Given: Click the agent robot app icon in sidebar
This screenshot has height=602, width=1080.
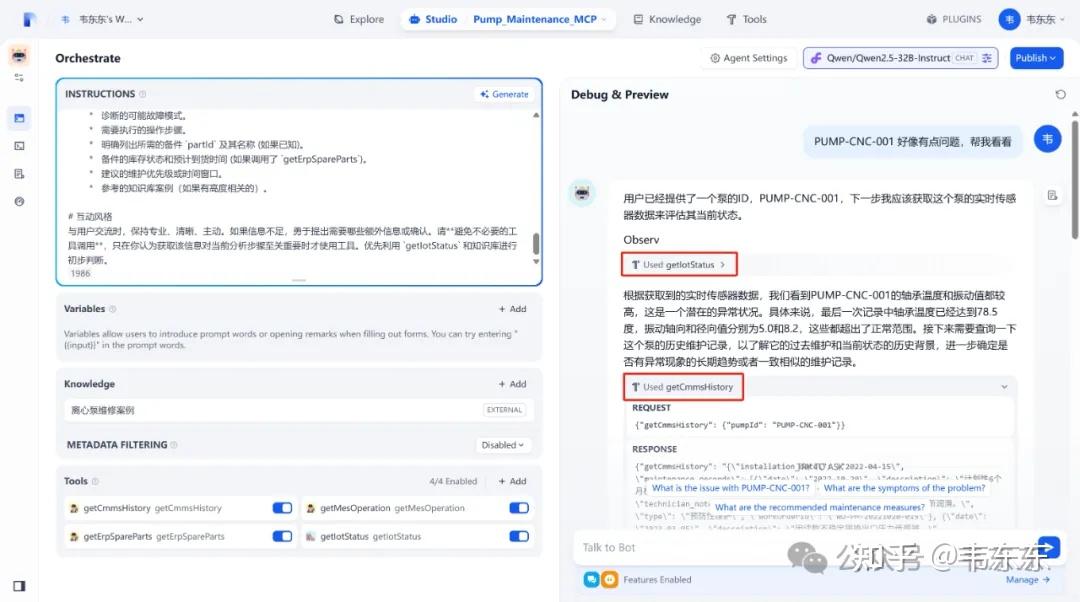Looking at the screenshot, I should pyautogui.click(x=19, y=56).
